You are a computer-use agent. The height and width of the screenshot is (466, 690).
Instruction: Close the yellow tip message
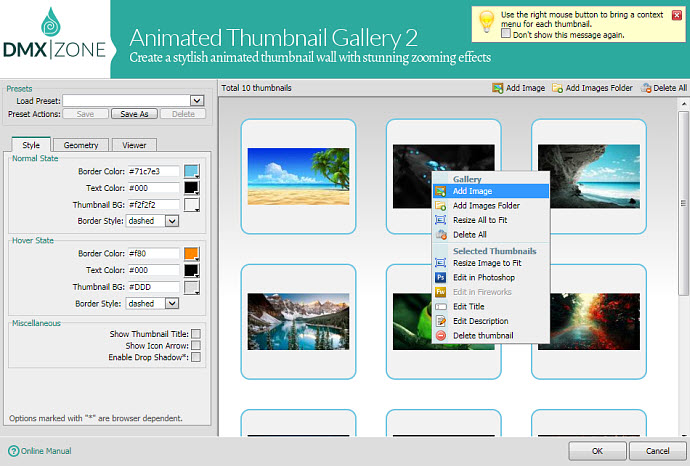point(677,15)
